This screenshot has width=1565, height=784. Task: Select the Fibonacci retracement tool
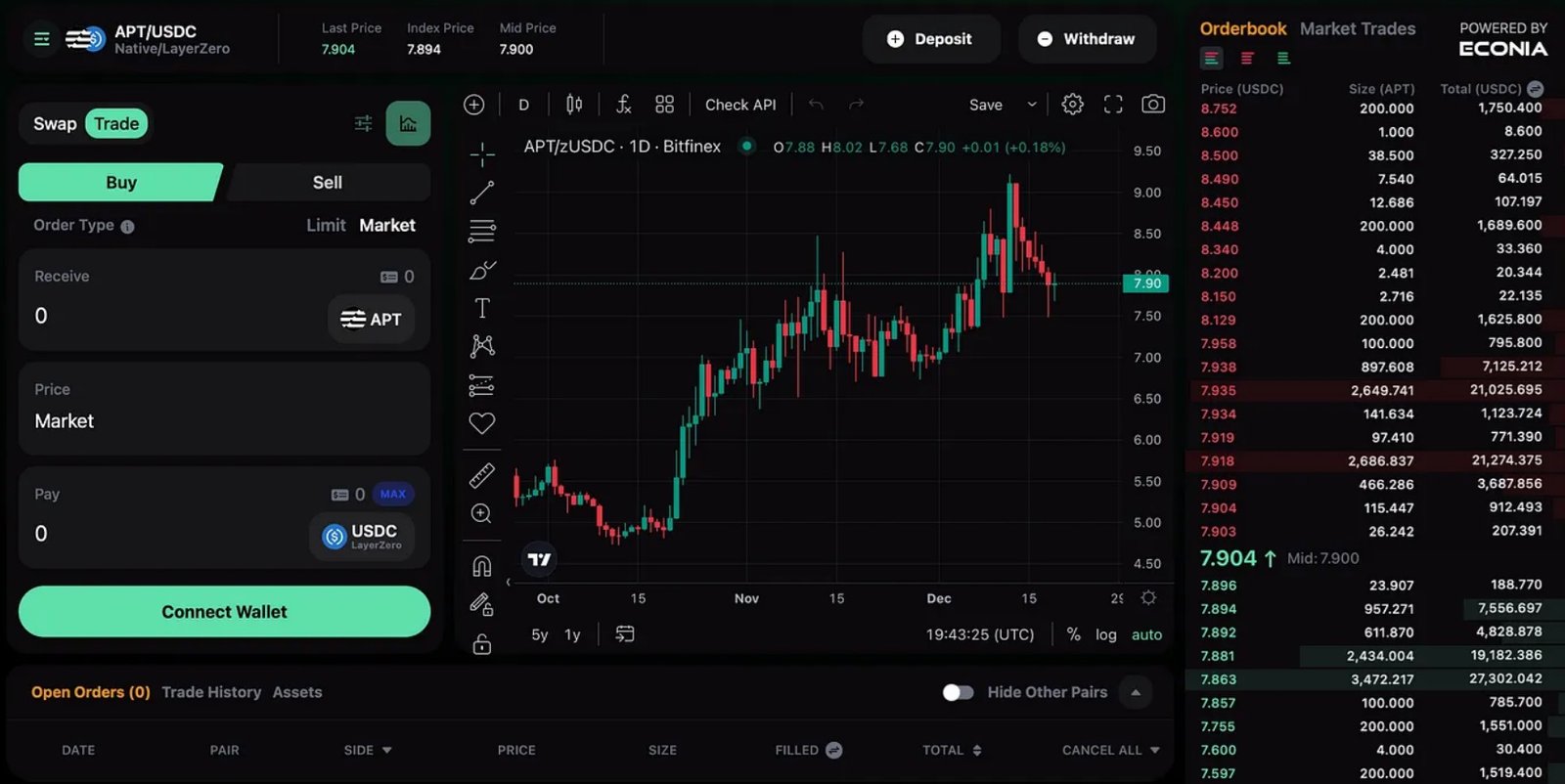(x=482, y=231)
